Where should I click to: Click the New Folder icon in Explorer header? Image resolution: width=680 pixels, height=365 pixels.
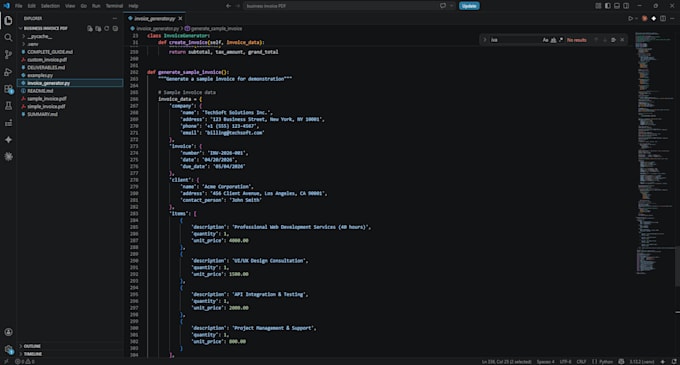[x=98, y=29]
